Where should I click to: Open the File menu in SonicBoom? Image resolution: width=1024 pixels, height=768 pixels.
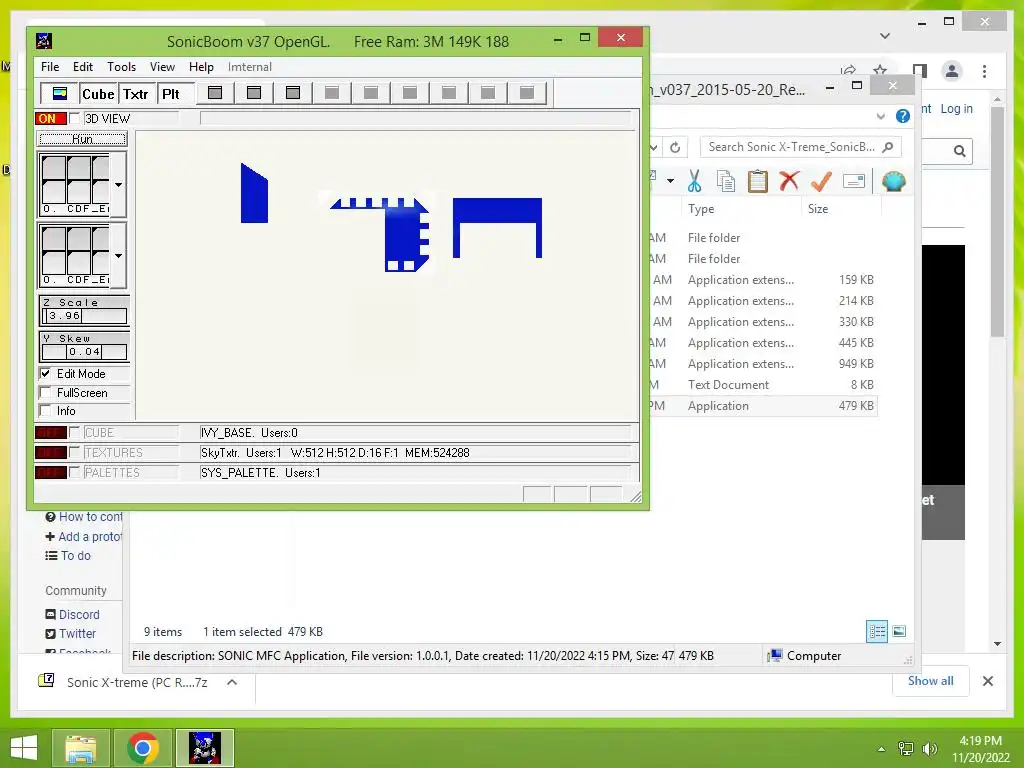(50, 67)
